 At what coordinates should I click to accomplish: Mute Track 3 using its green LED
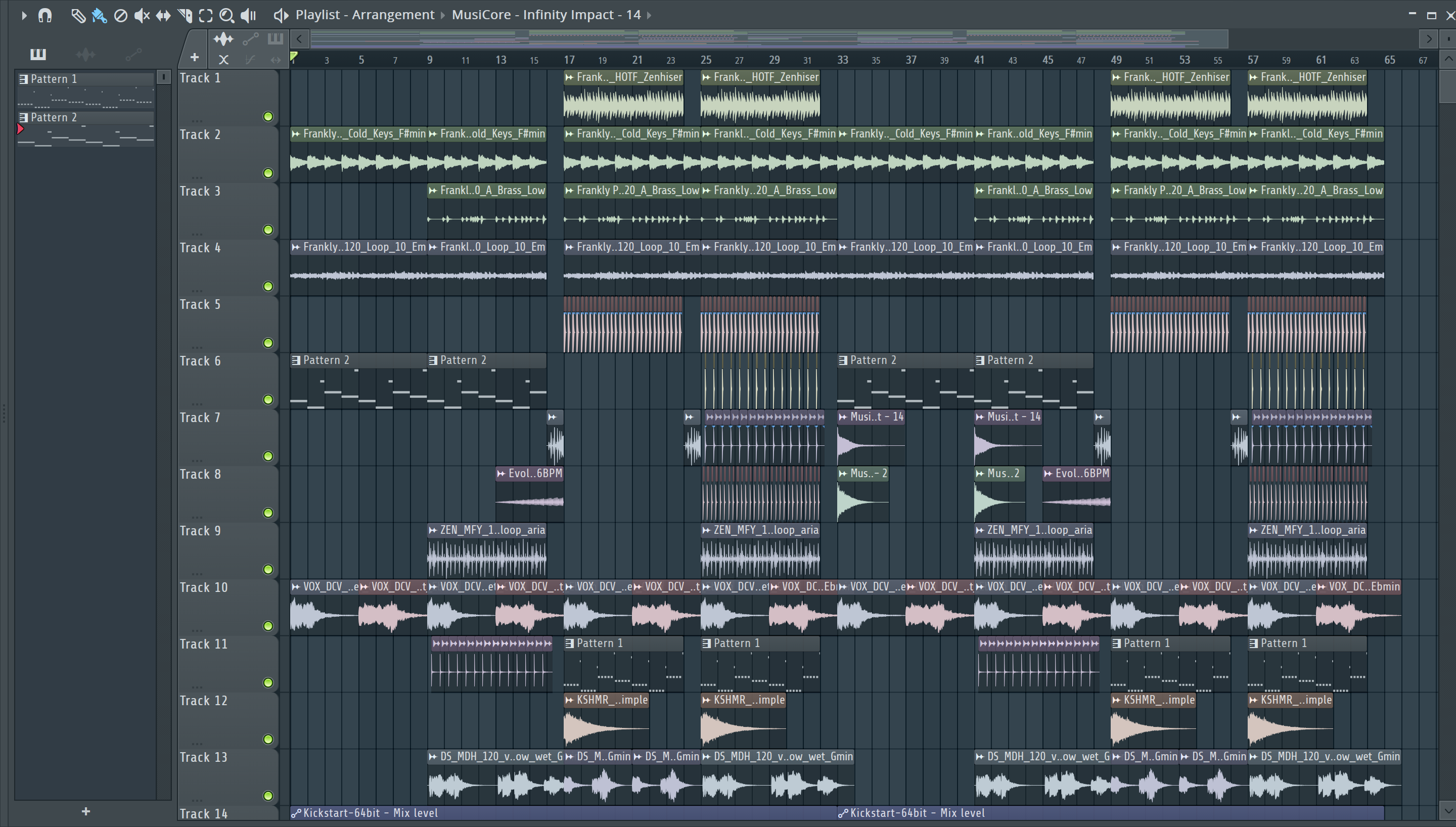(268, 230)
